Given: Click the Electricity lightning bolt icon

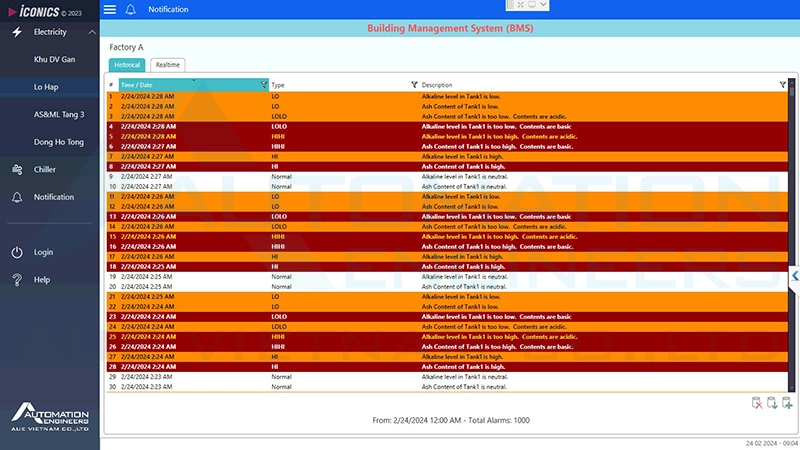Looking at the screenshot, I should 17,32.
